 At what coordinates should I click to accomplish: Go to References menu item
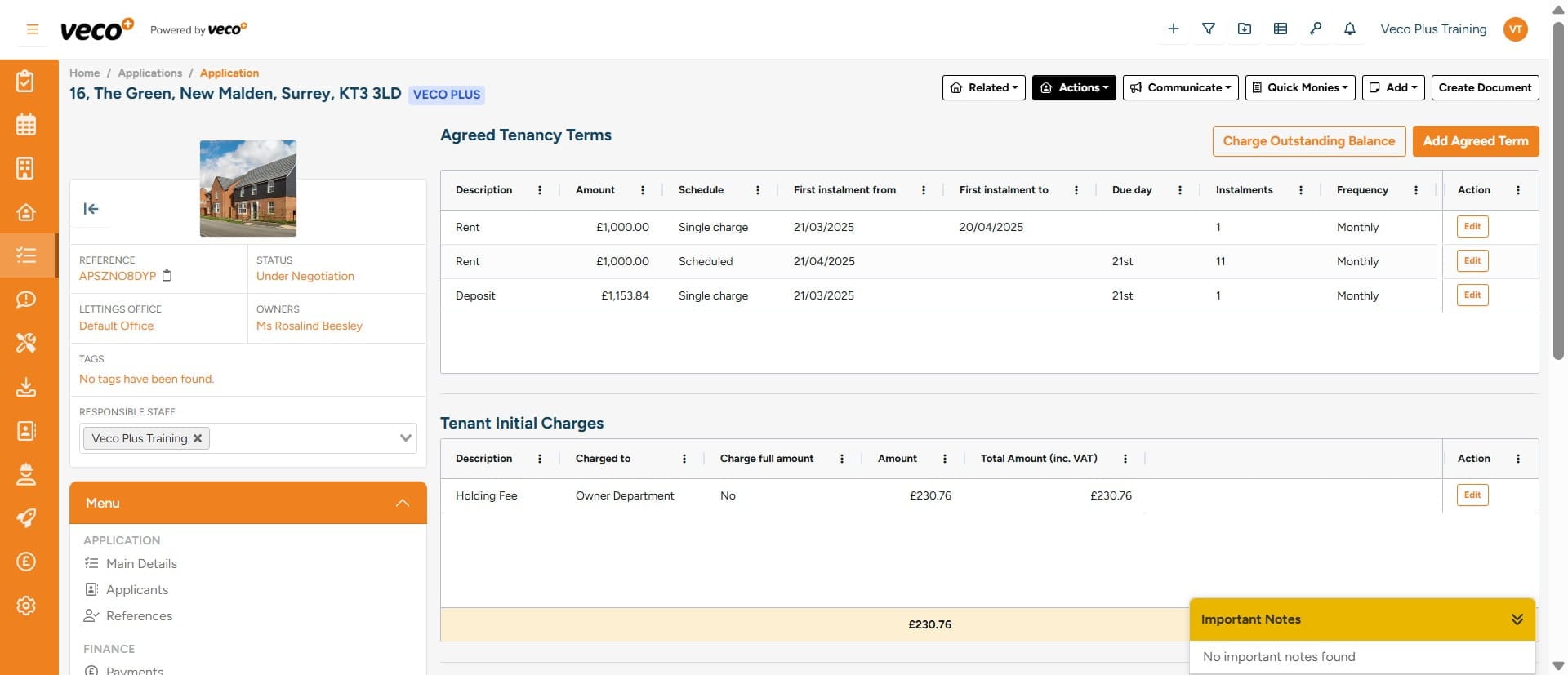click(139, 616)
